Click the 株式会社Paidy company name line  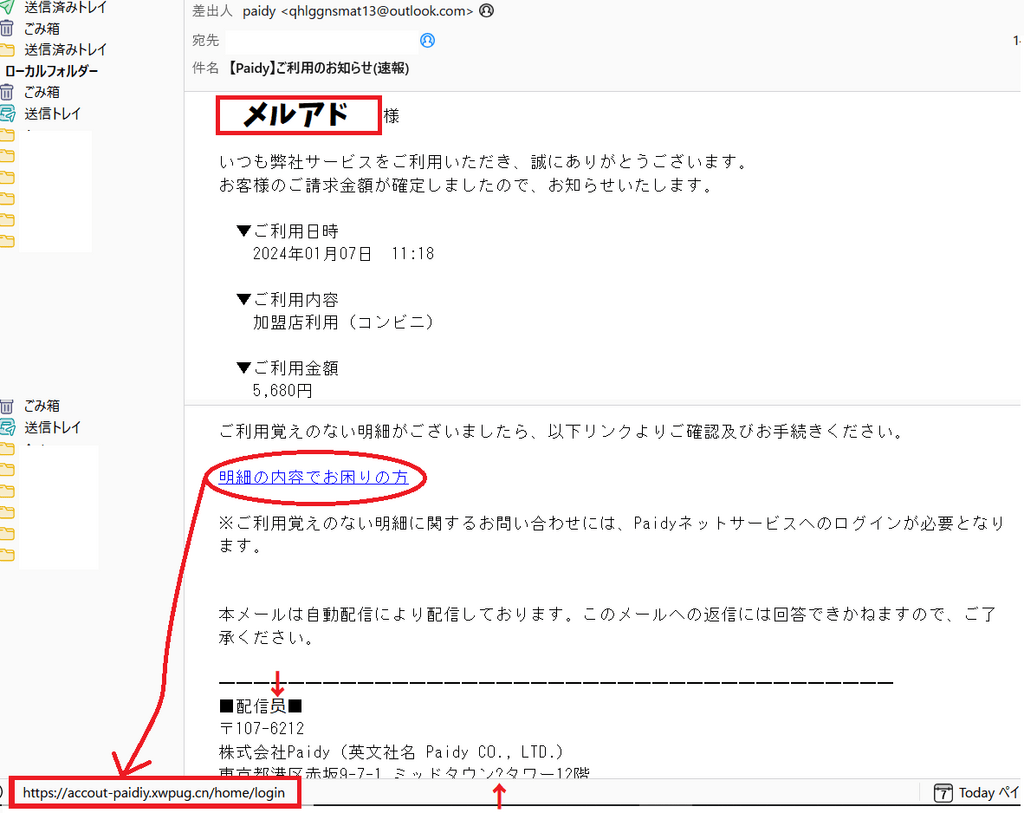tap(391, 752)
